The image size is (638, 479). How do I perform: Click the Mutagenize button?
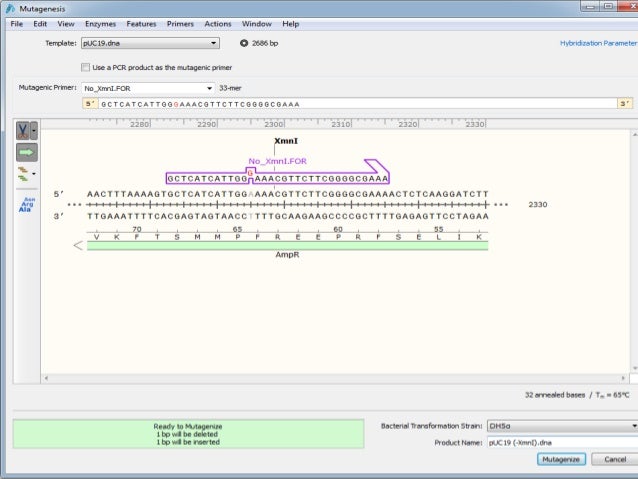(561, 459)
